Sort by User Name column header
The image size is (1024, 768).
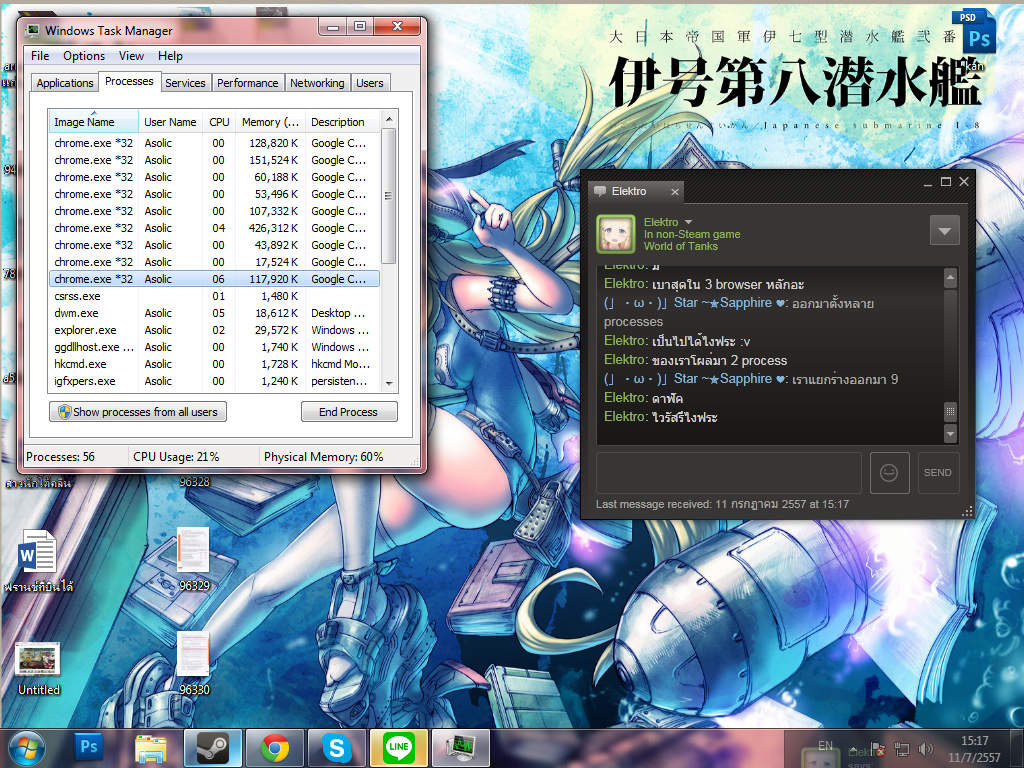click(x=170, y=122)
